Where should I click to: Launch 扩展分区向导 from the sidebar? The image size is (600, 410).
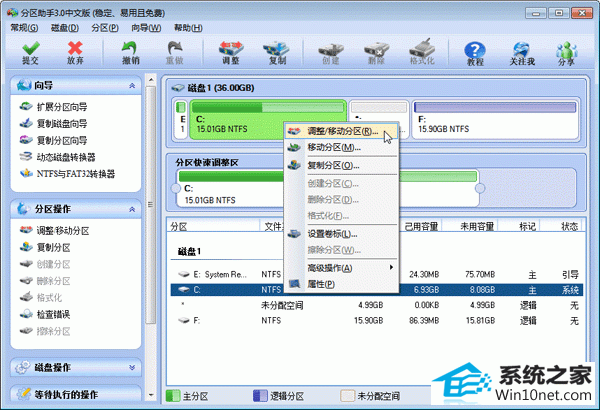tap(54, 107)
